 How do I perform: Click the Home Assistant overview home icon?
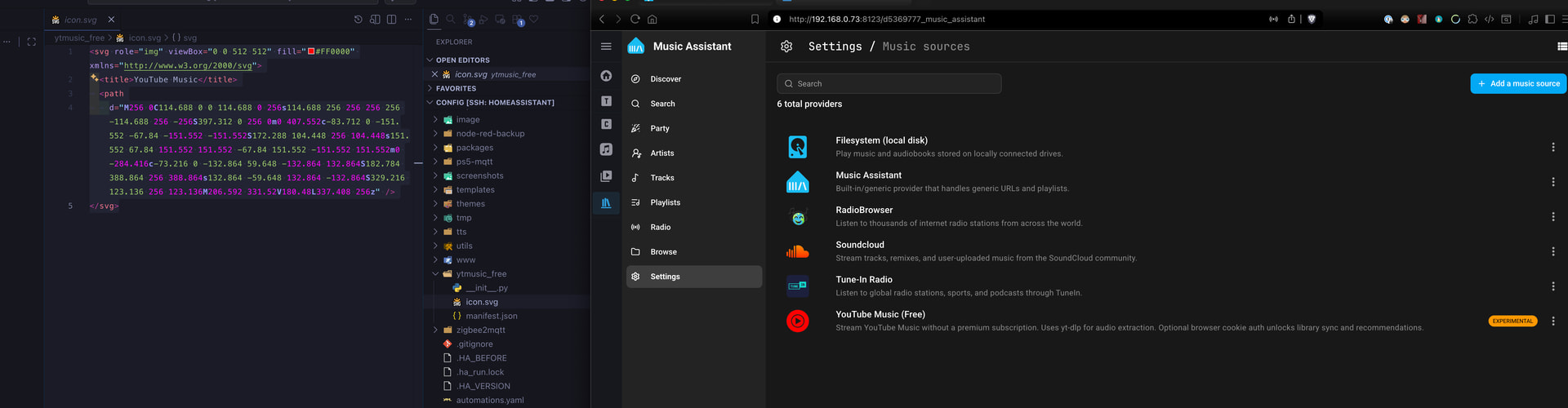[606, 76]
